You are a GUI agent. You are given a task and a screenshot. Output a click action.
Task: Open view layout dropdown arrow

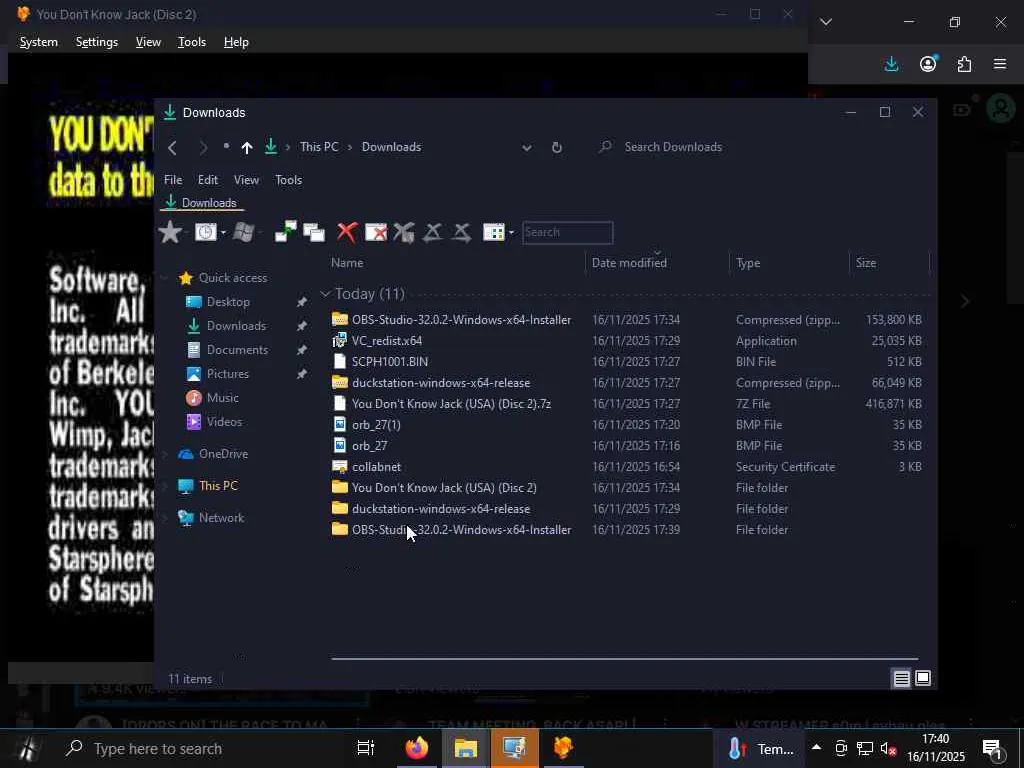511,232
